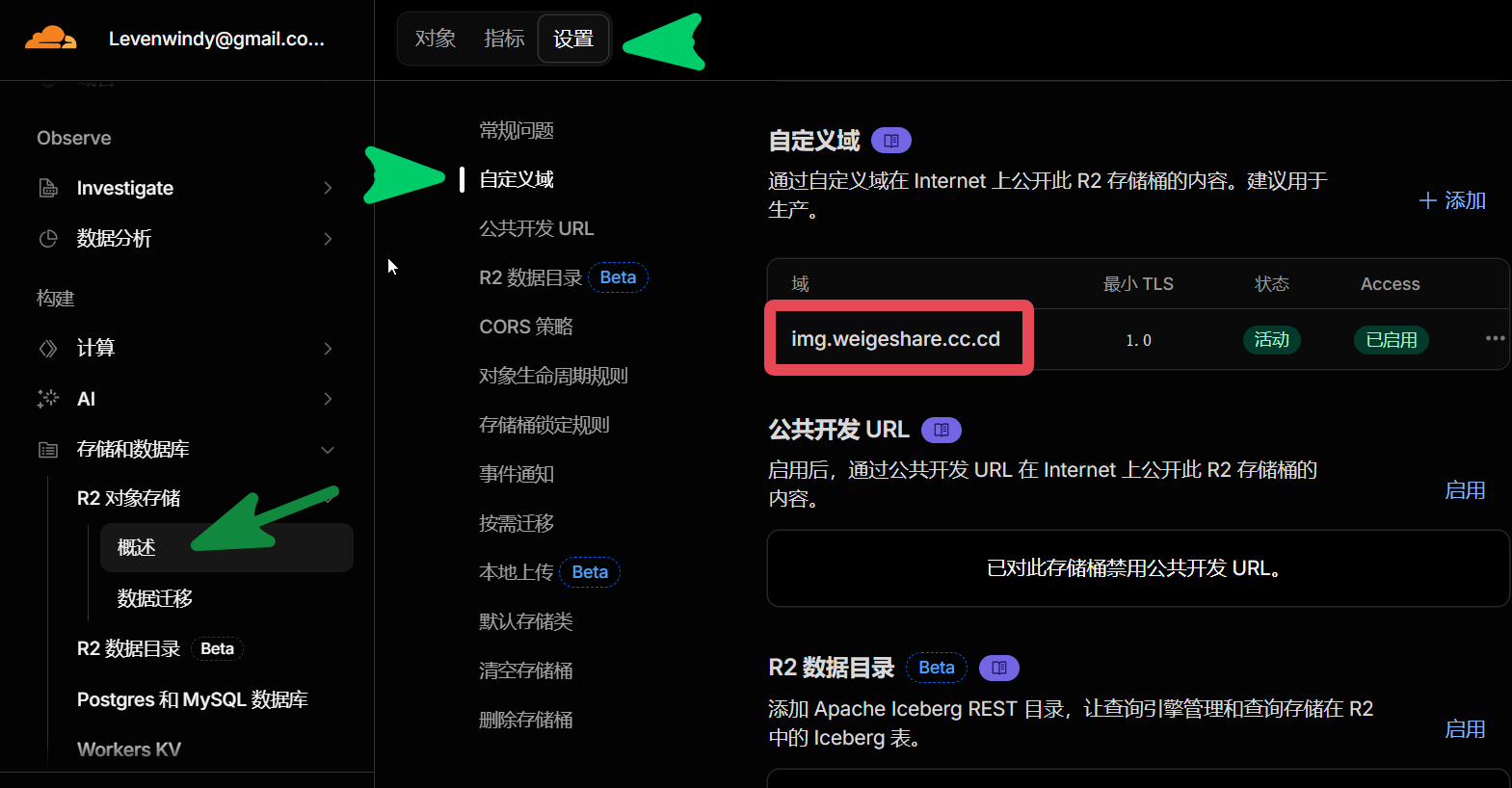Select the 设置 tab
The height and width of the screenshot is (788, 1512).
coord(573,39)
